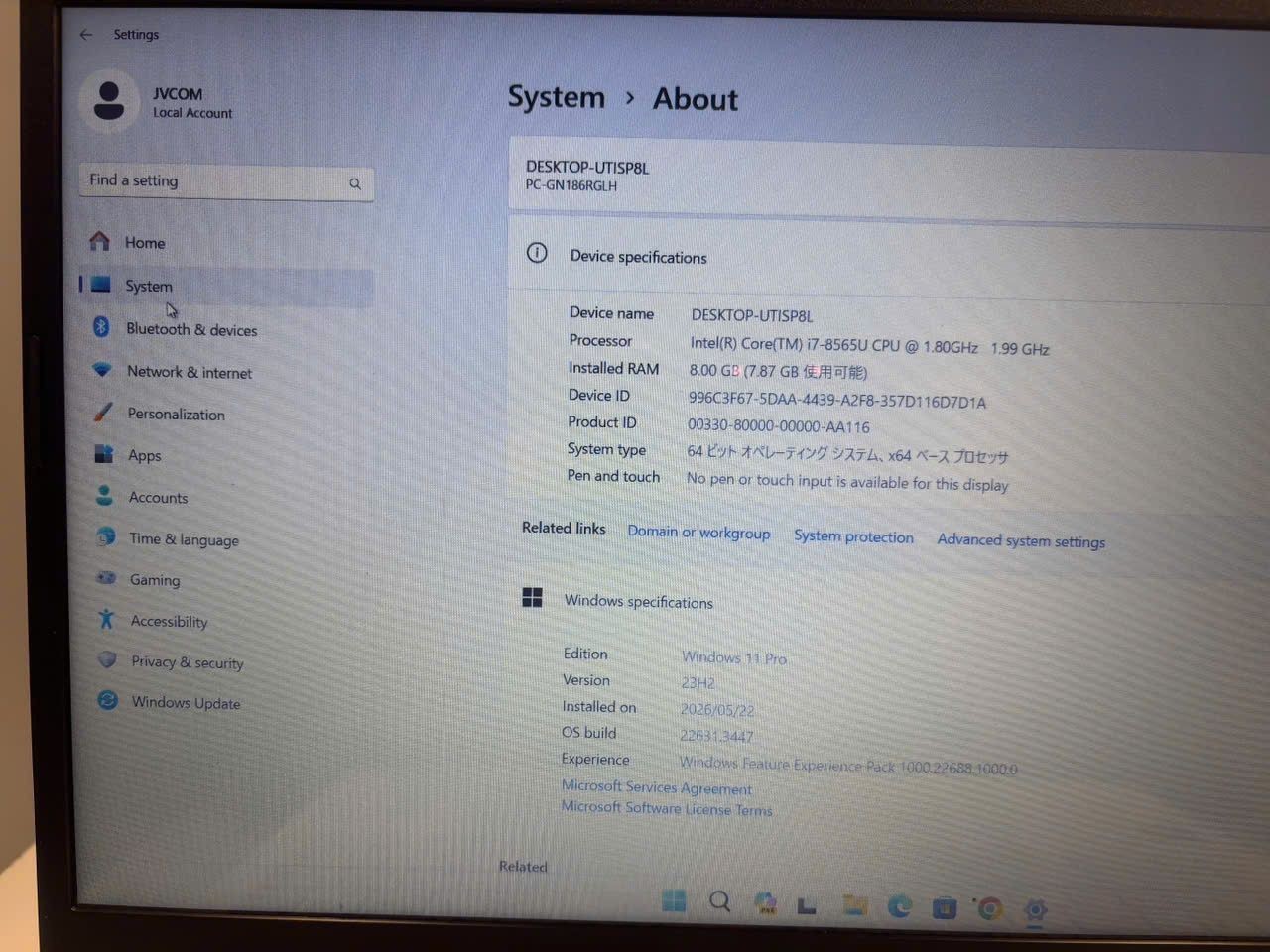Click the JVCOM account avatar icon
The height and width of the screenshot is (952, 1270).
[x=108, y=101]
